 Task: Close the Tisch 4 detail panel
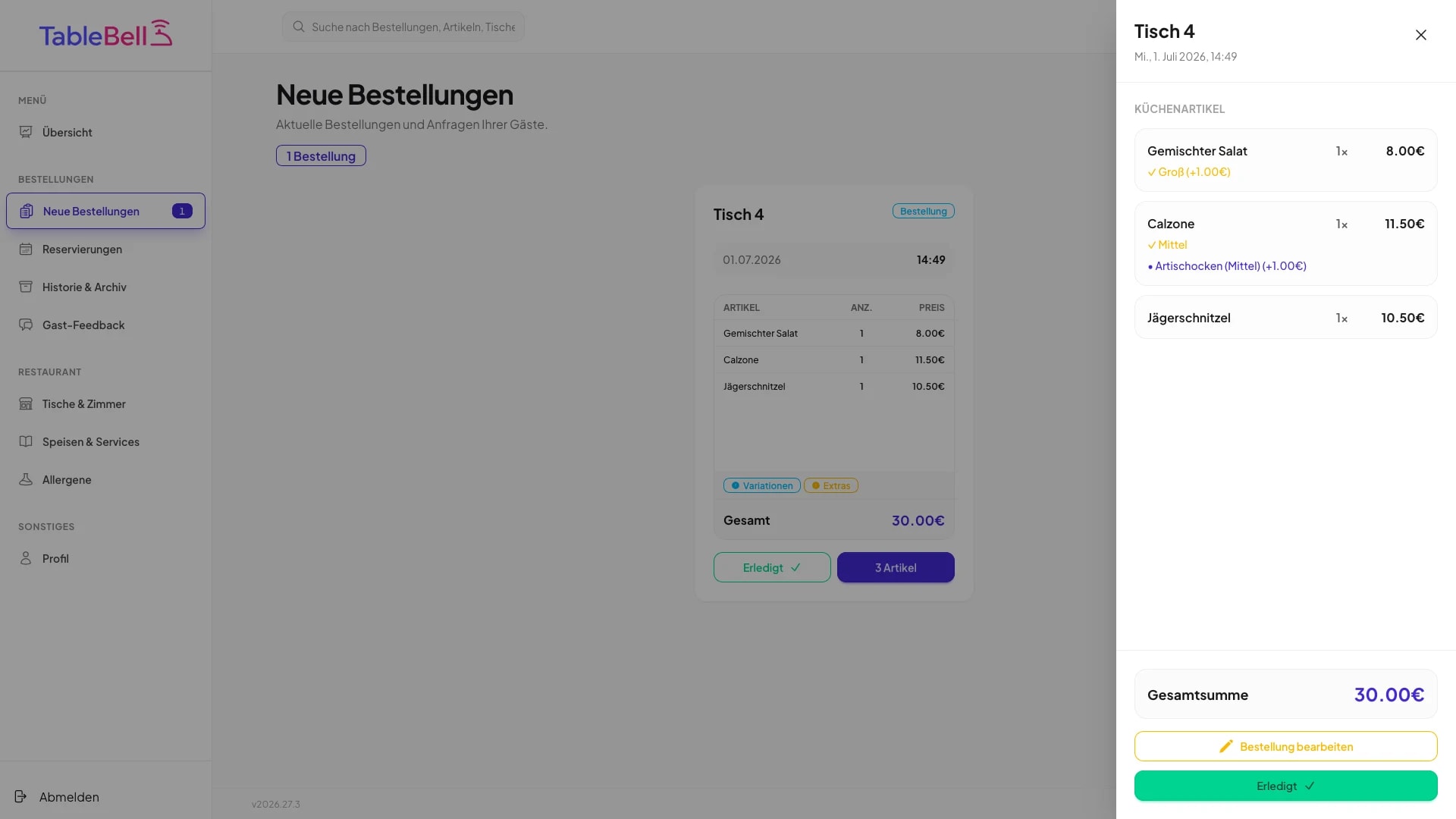(x=1421, y=35)
